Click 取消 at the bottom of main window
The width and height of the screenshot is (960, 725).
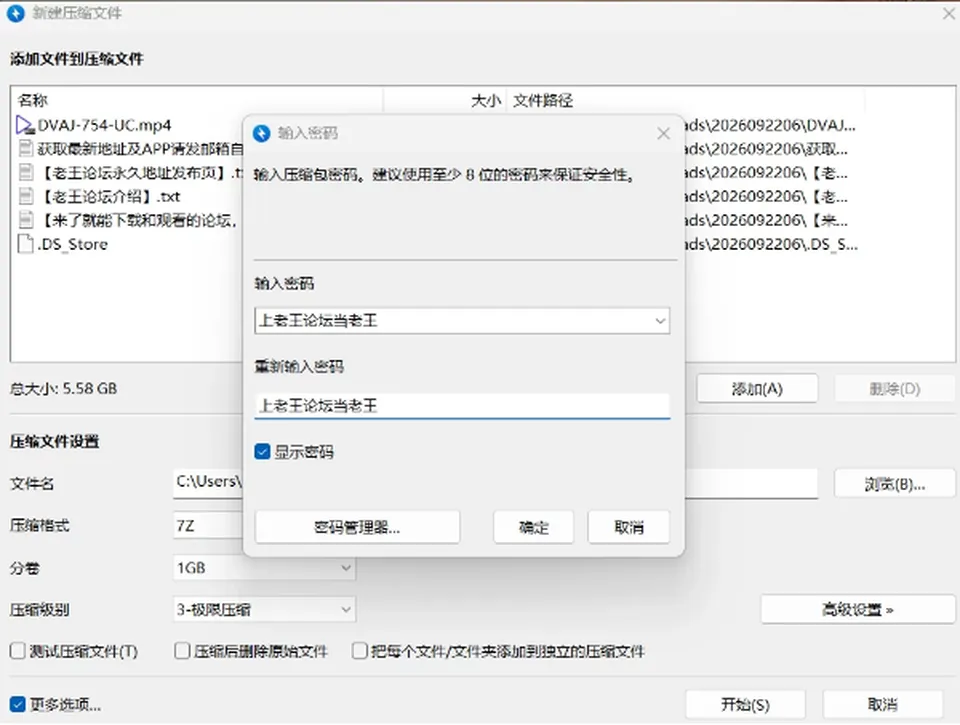(x=883, y=705)
